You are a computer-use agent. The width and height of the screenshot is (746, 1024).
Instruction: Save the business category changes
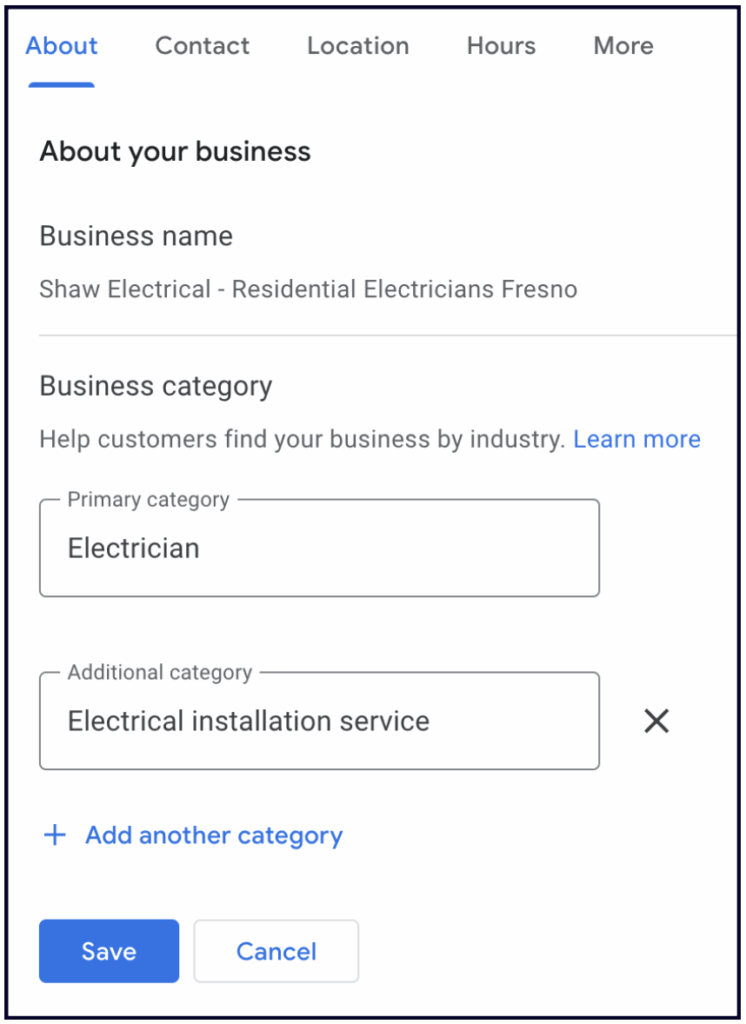[x=109, y=951]
